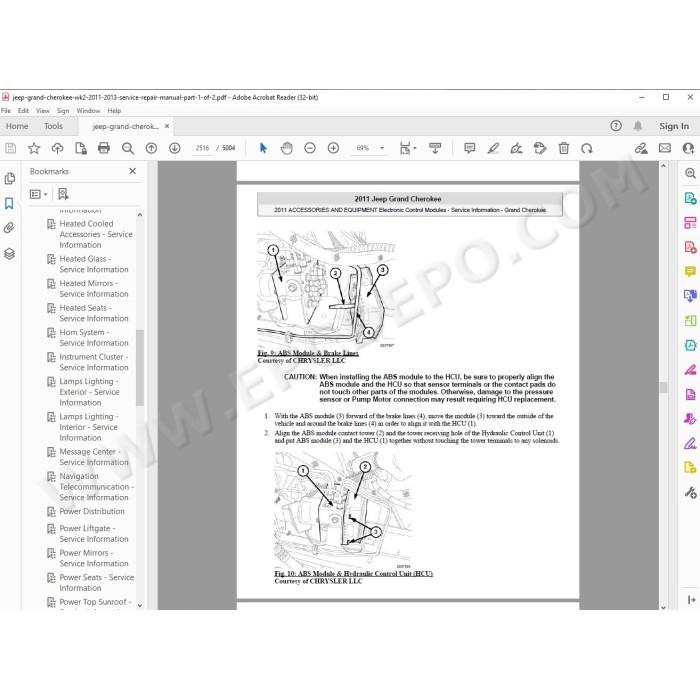Click the bookmarks list scrollbar thumb

click(140, 367)
